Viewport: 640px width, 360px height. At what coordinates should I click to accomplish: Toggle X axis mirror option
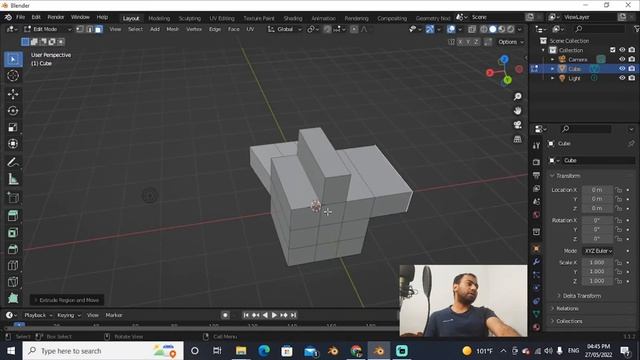tap(460, 42)
